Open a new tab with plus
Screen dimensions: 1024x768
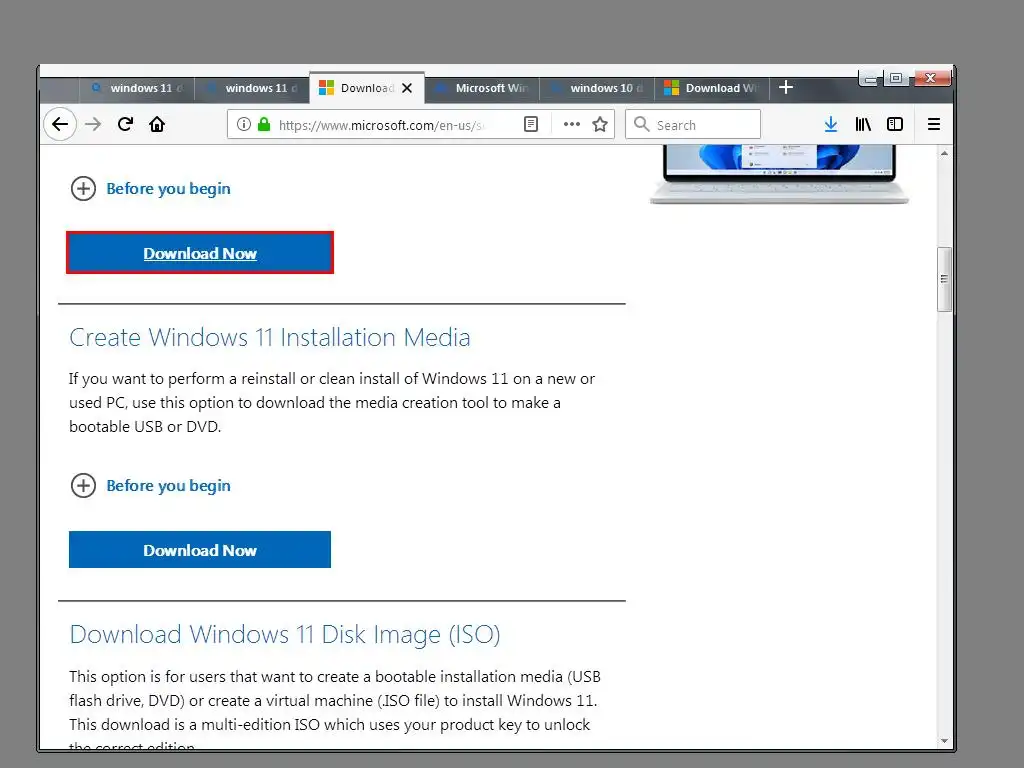(x=786, y=88)
